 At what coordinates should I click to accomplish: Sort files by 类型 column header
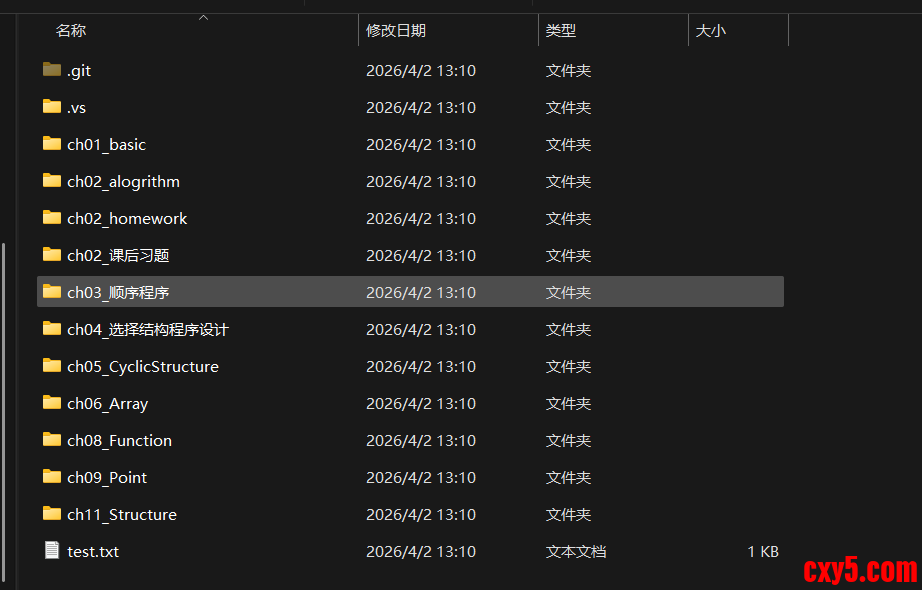pos(561,31)
